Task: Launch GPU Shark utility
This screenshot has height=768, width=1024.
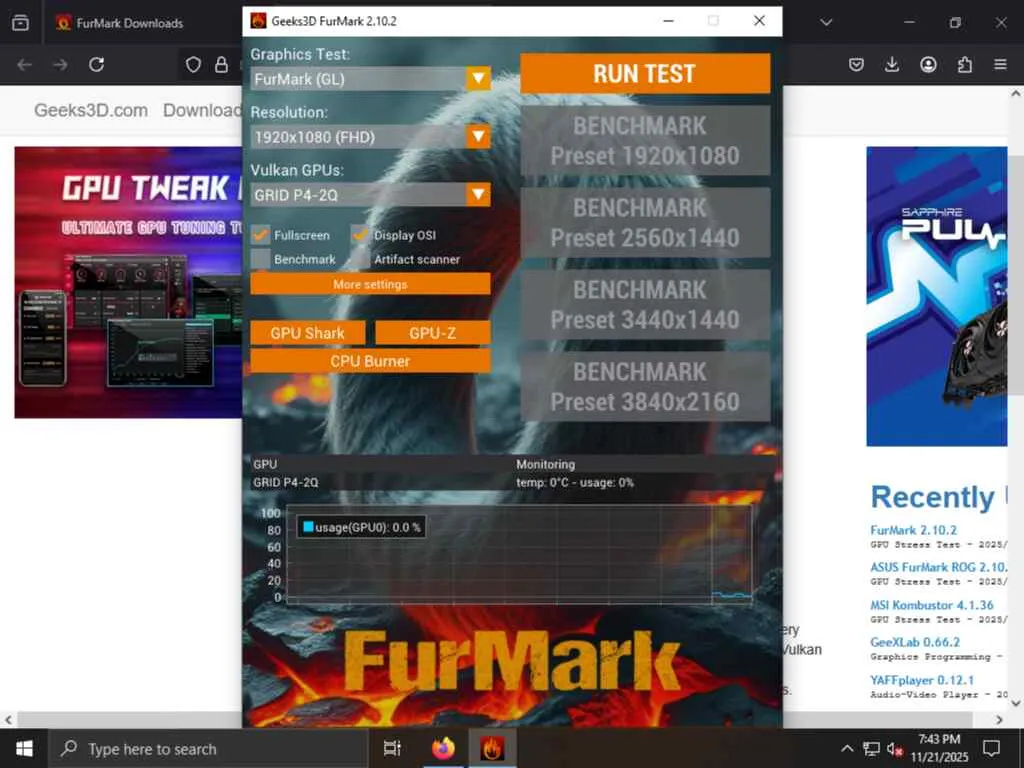Action: 308,333
